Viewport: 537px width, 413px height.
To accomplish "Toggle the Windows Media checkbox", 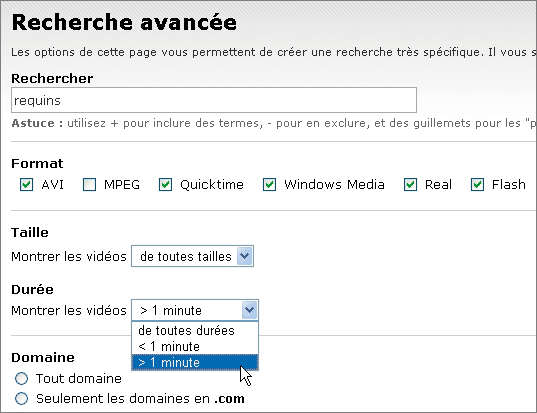I will [x=270, y=185].
